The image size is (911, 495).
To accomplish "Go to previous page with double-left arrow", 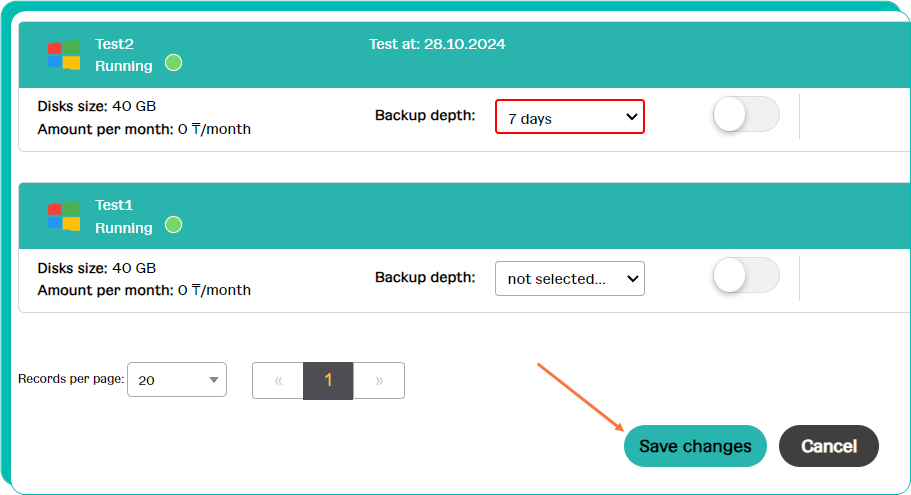I will [x=278, y=381].
